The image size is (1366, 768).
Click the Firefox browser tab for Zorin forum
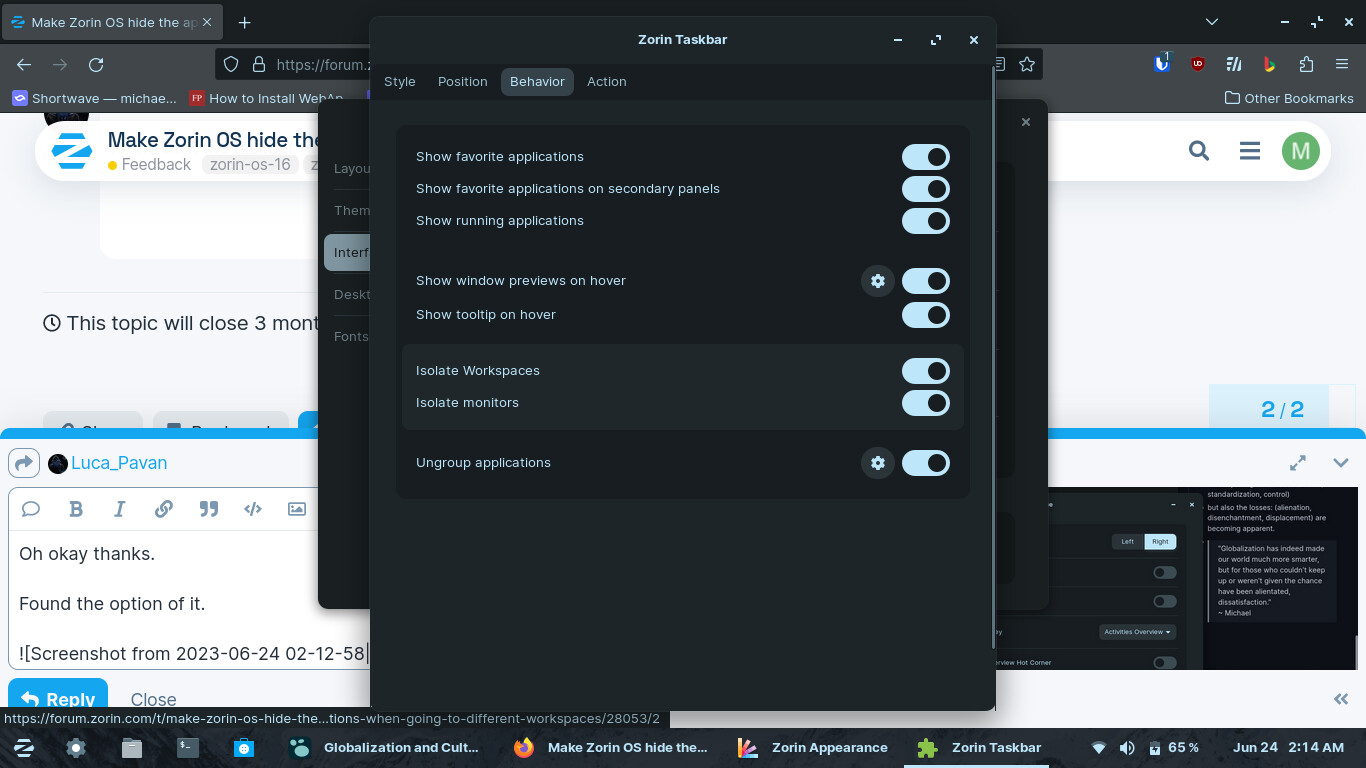pos(112,22)
